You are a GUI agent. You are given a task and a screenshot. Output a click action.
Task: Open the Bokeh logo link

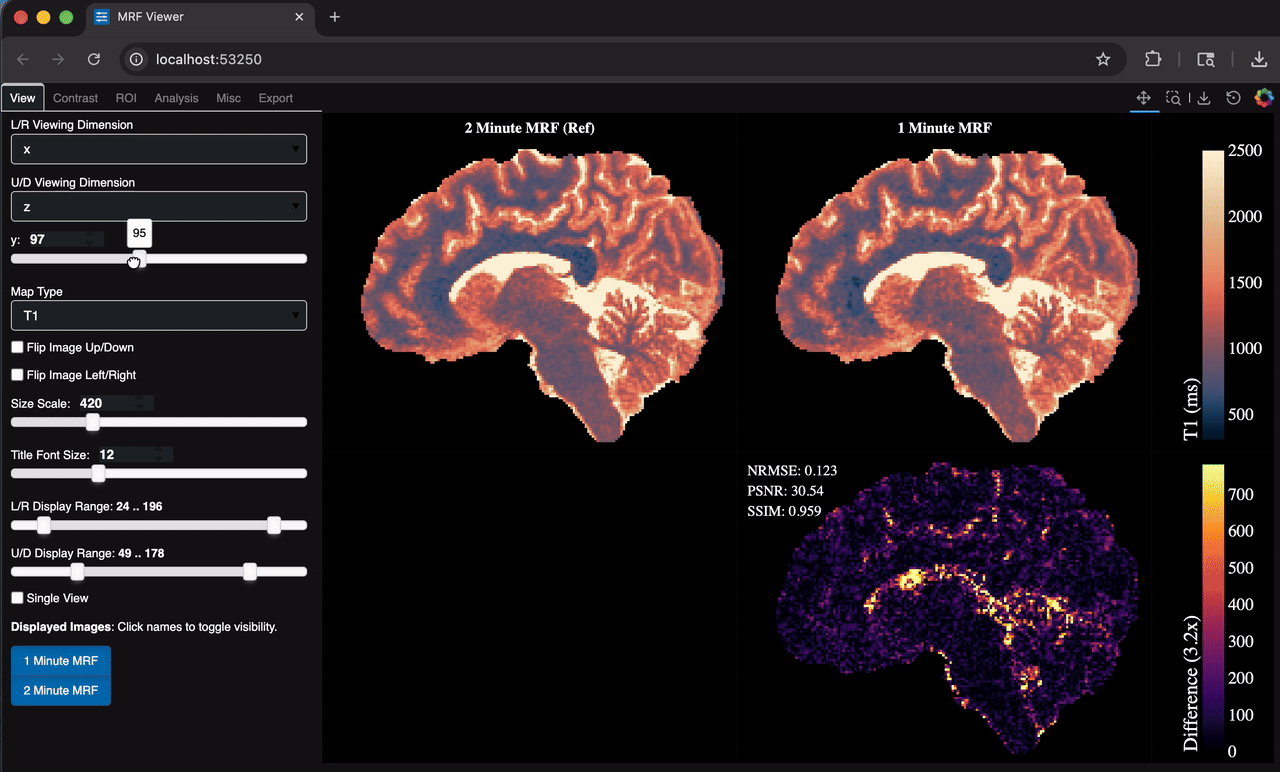1263,97
